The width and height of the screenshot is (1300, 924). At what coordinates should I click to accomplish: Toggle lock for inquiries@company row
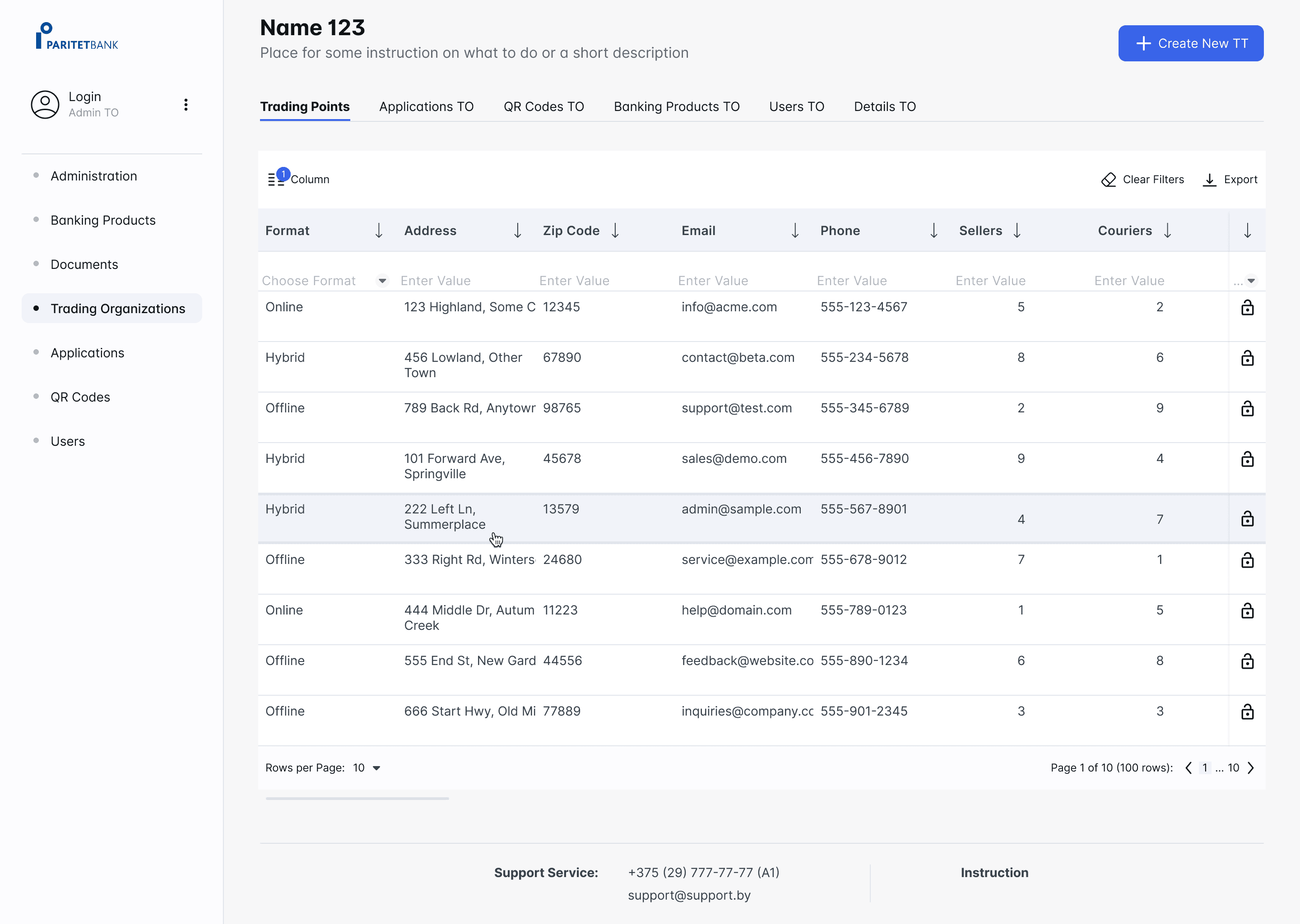[1247, 712]
